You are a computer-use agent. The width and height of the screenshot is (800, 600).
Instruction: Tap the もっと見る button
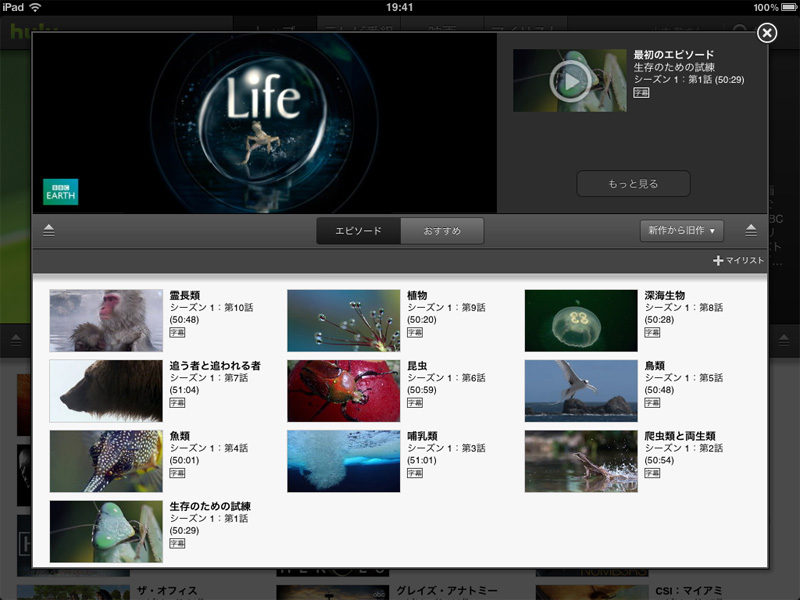pyautogui.click(x=633, y=184)
